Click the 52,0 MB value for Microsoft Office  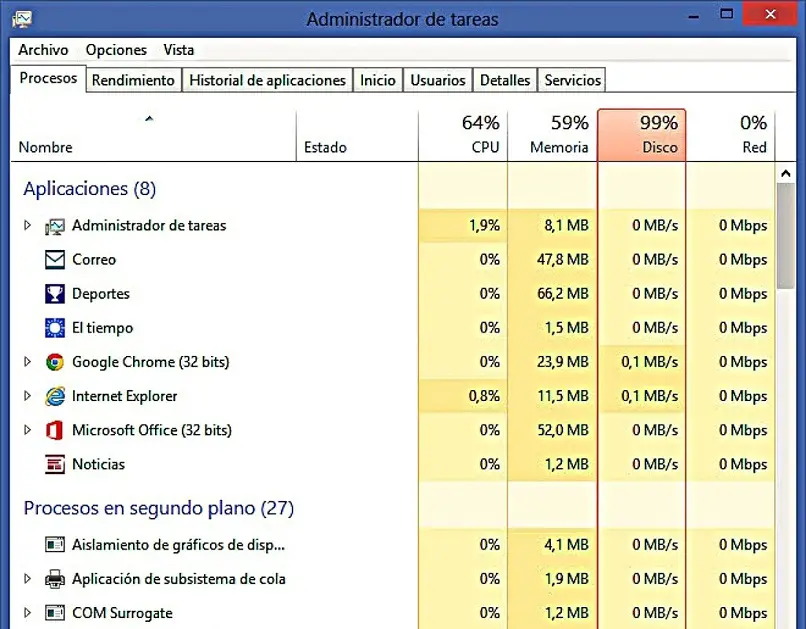pos(563,430)
